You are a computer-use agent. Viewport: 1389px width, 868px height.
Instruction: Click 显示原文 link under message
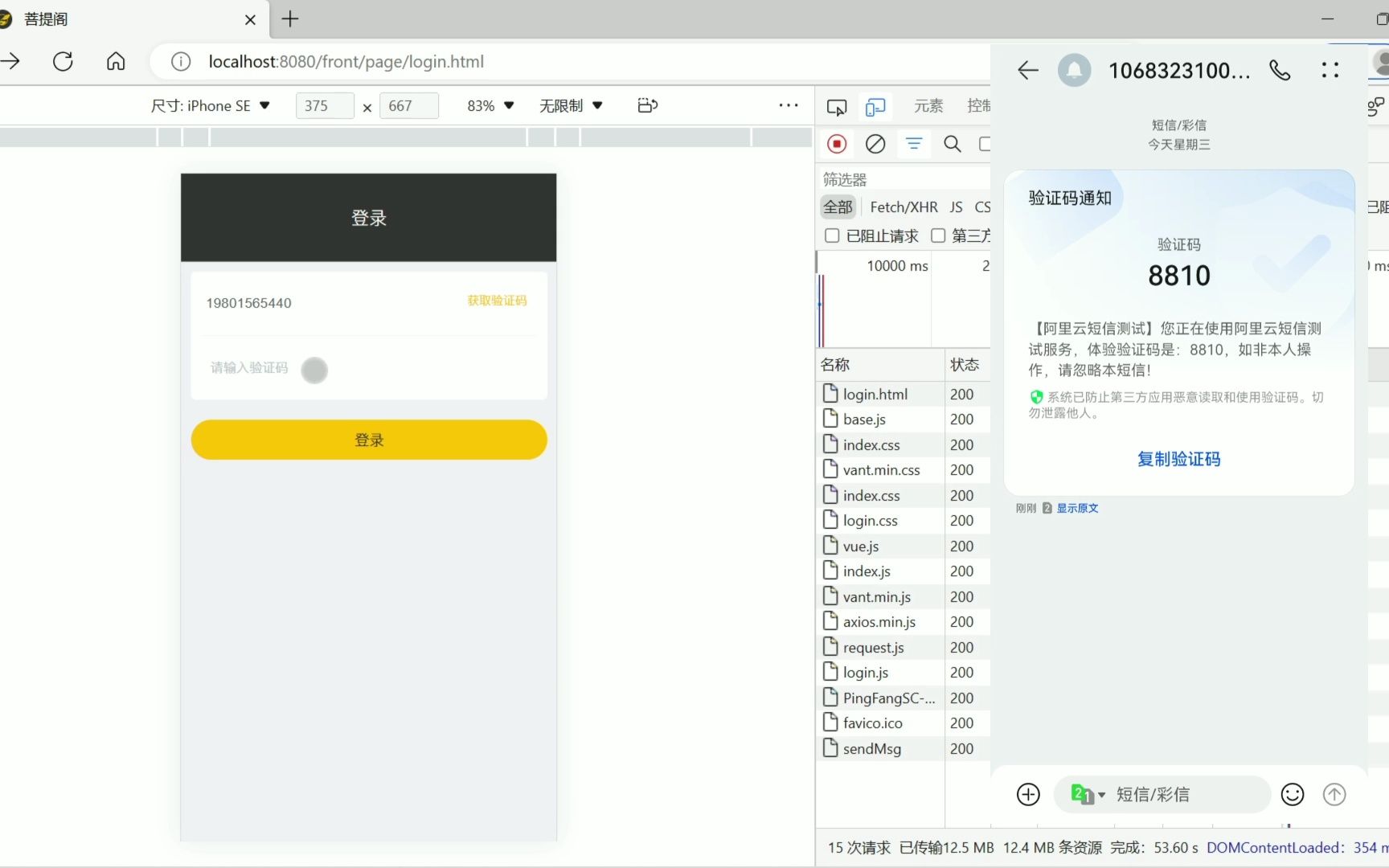click(x=1077, y=508)
